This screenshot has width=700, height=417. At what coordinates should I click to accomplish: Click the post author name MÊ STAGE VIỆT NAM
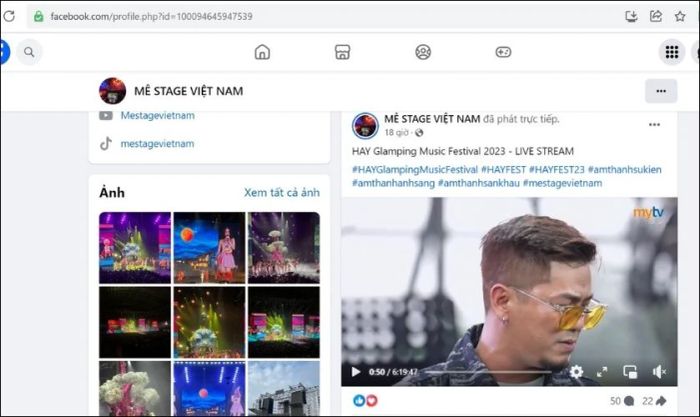(432, 119)
